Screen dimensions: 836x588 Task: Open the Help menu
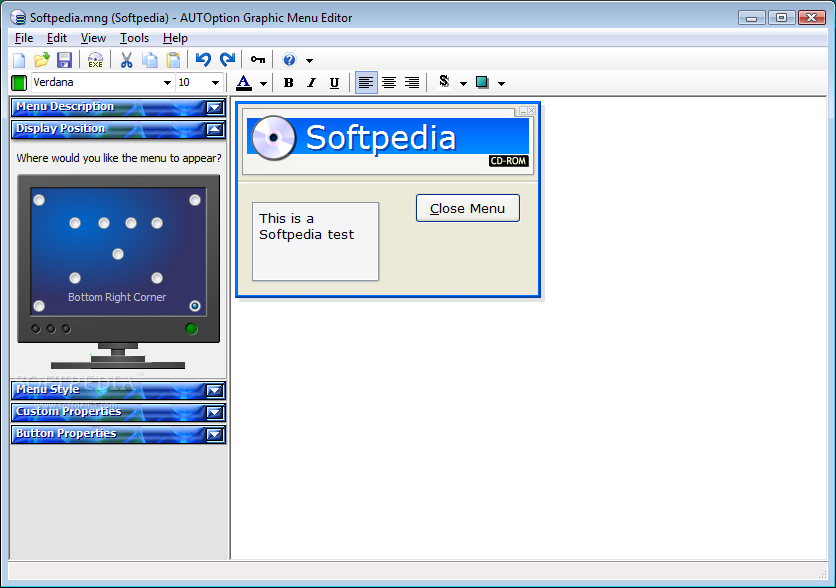175,38
